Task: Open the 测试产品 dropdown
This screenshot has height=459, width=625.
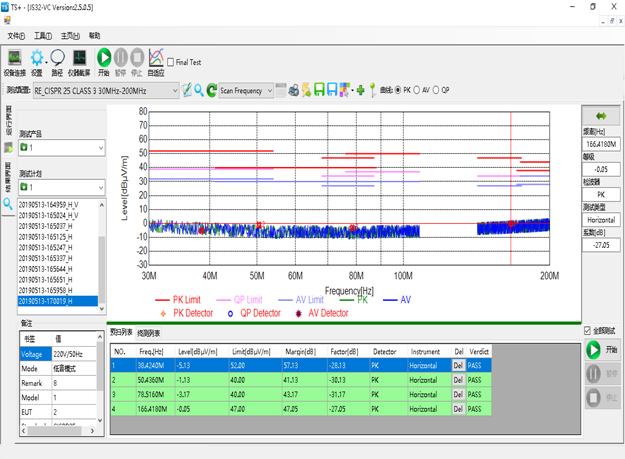Action: (100, 148)
